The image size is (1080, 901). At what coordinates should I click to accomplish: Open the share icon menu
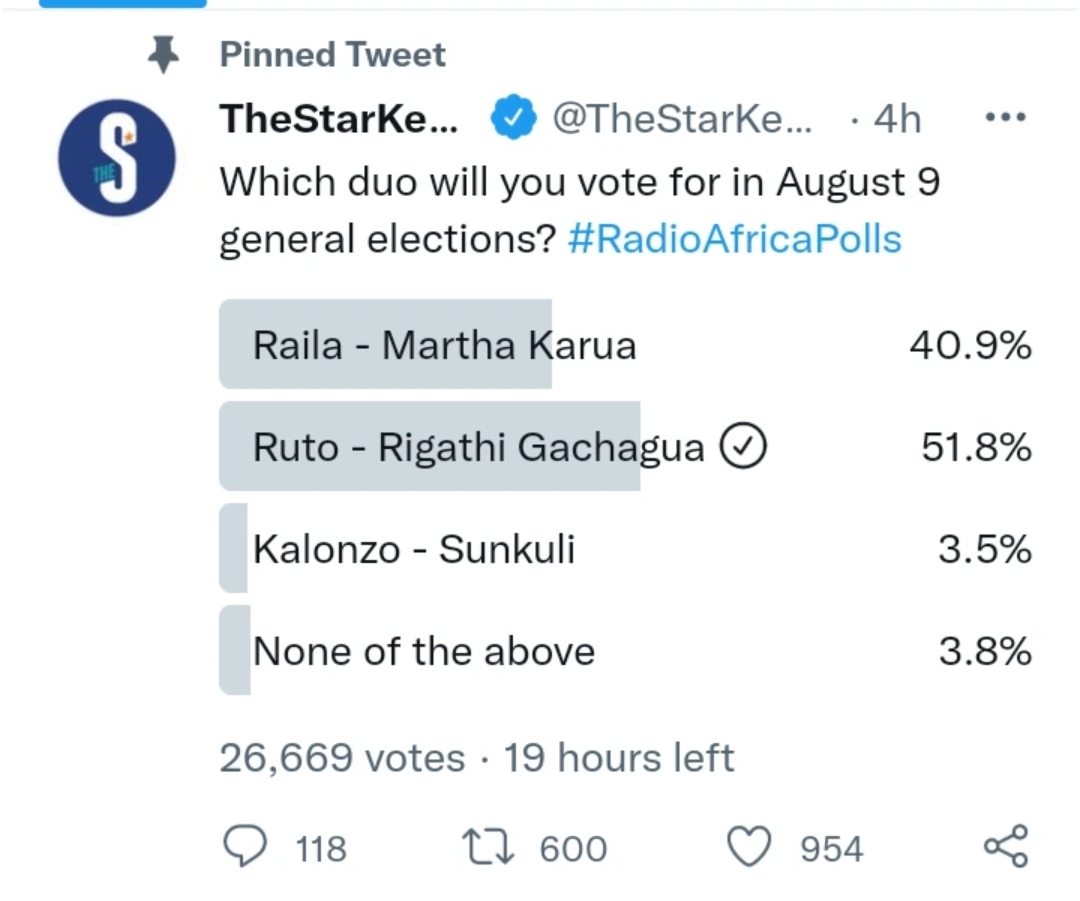1005,847
